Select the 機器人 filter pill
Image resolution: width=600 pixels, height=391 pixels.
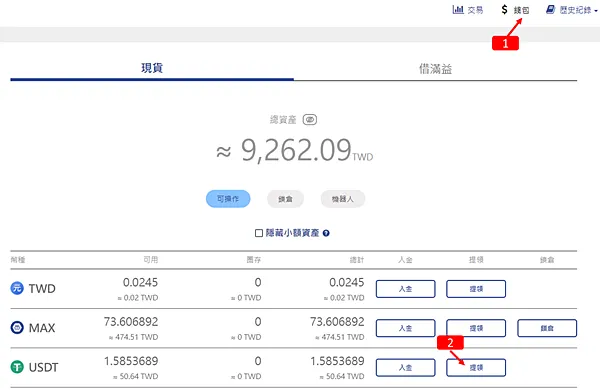(342, 199)
